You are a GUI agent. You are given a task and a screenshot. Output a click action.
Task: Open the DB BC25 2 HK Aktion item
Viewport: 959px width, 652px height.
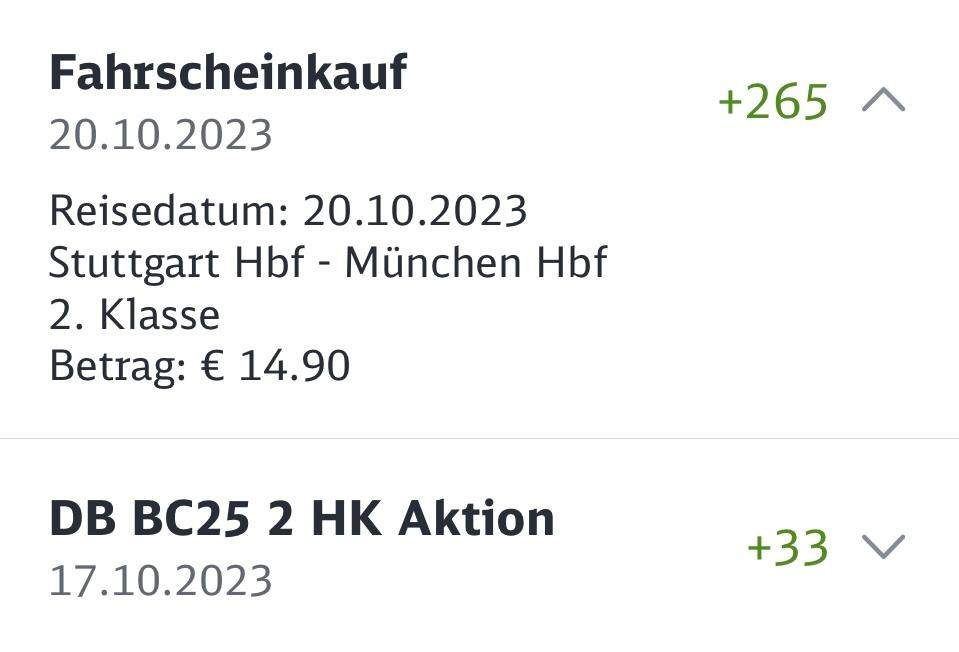click(299, 518)
